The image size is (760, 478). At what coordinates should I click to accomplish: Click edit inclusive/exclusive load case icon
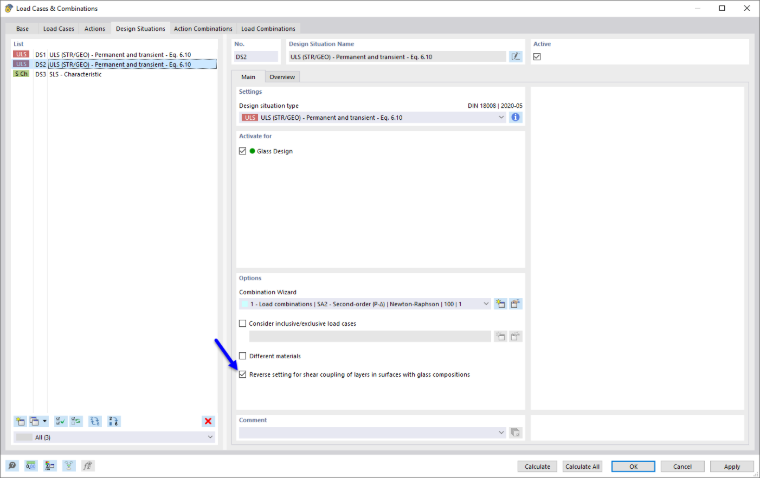click(515, 336)
